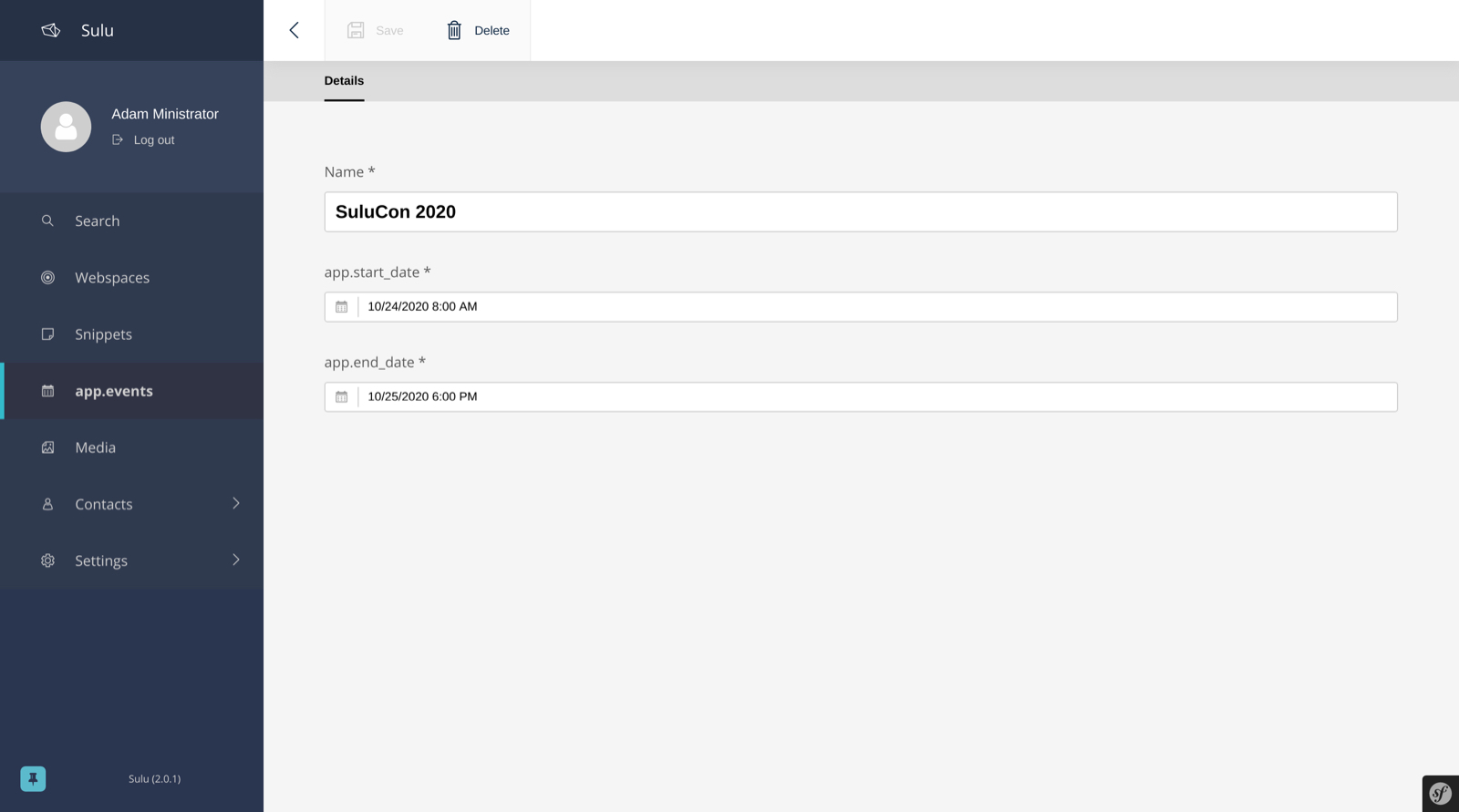Select app.events in the navigation

tap(131, 391)
